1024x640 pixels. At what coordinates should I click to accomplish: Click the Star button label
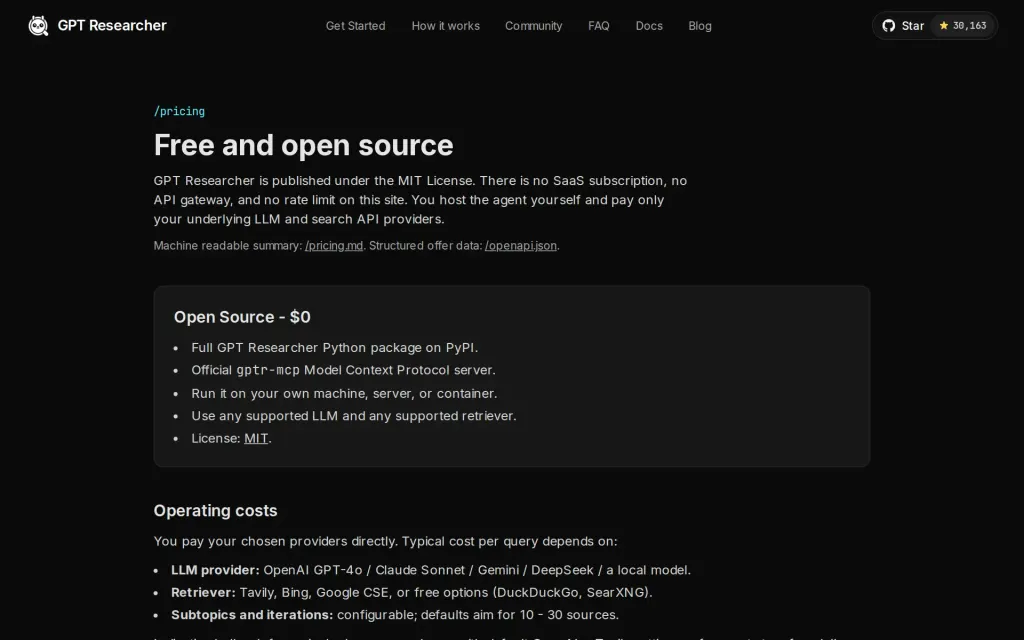(x=912, y=26)
